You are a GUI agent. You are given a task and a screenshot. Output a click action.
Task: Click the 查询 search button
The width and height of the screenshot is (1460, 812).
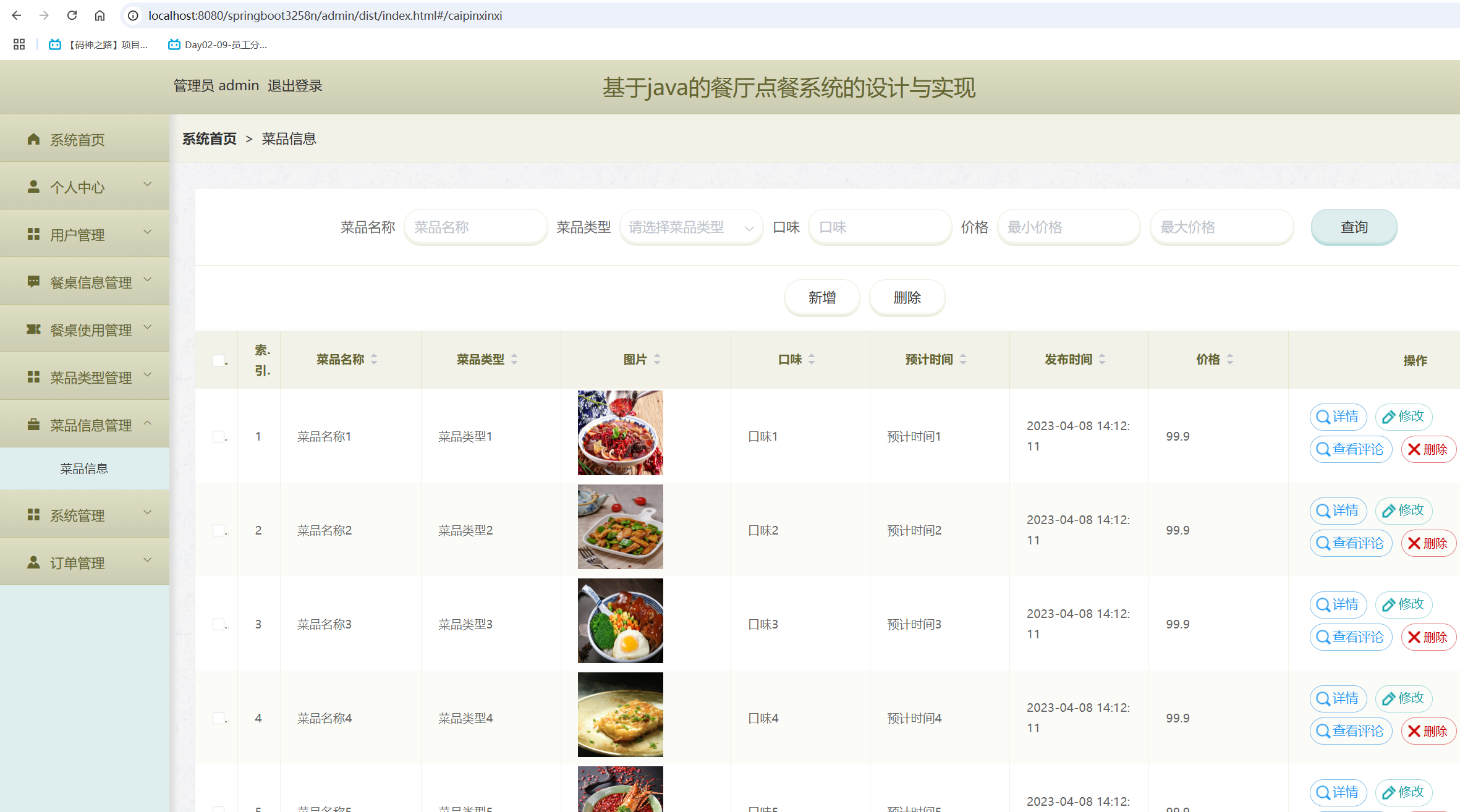click(1354, 227)
